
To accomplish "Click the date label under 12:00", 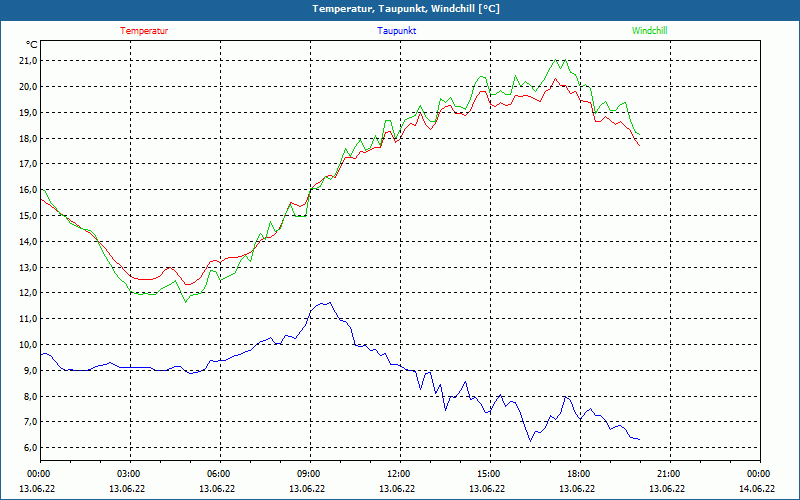I will [397, 488].
